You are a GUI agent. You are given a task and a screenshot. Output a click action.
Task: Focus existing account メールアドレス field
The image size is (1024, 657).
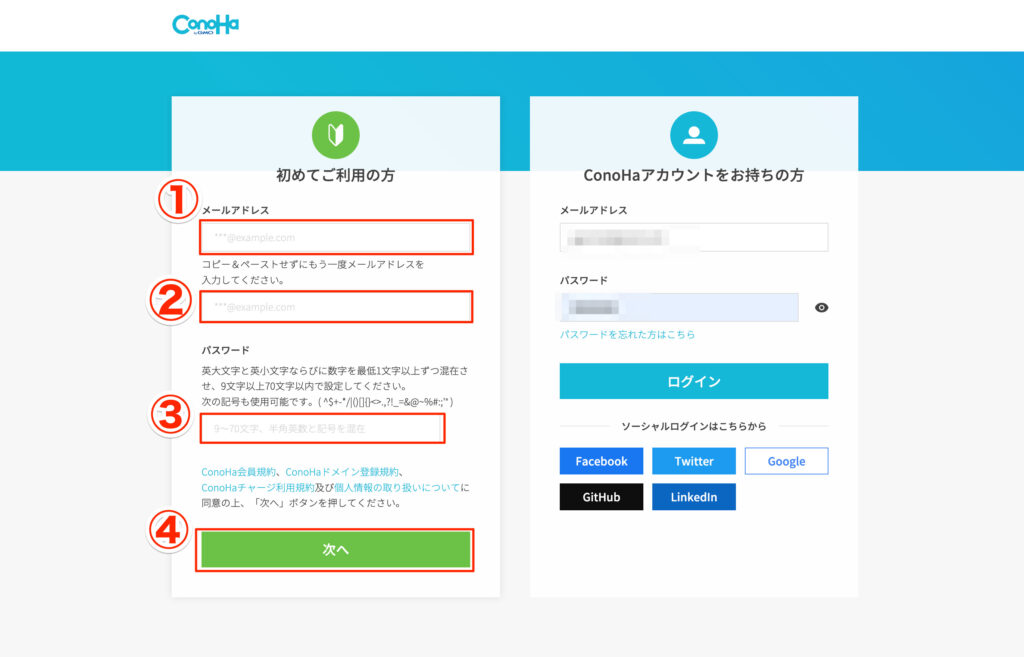pos(694,237)
